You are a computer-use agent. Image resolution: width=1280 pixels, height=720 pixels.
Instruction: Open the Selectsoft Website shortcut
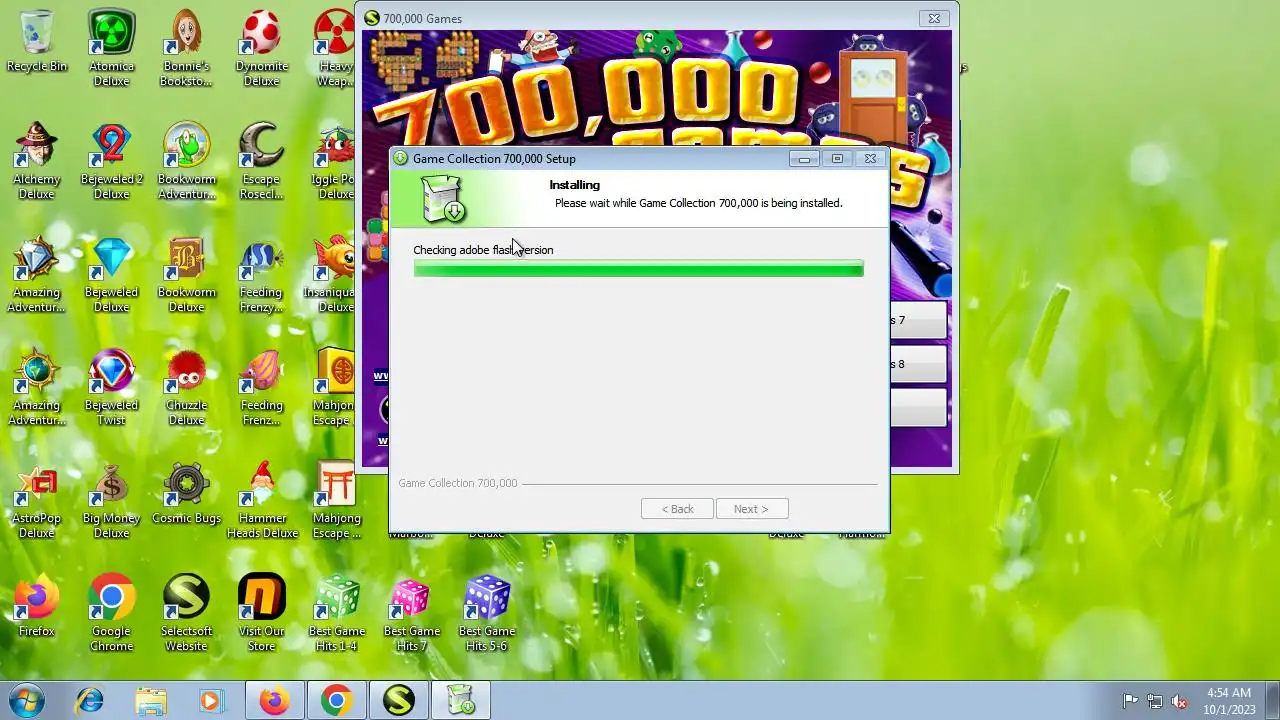186,613
